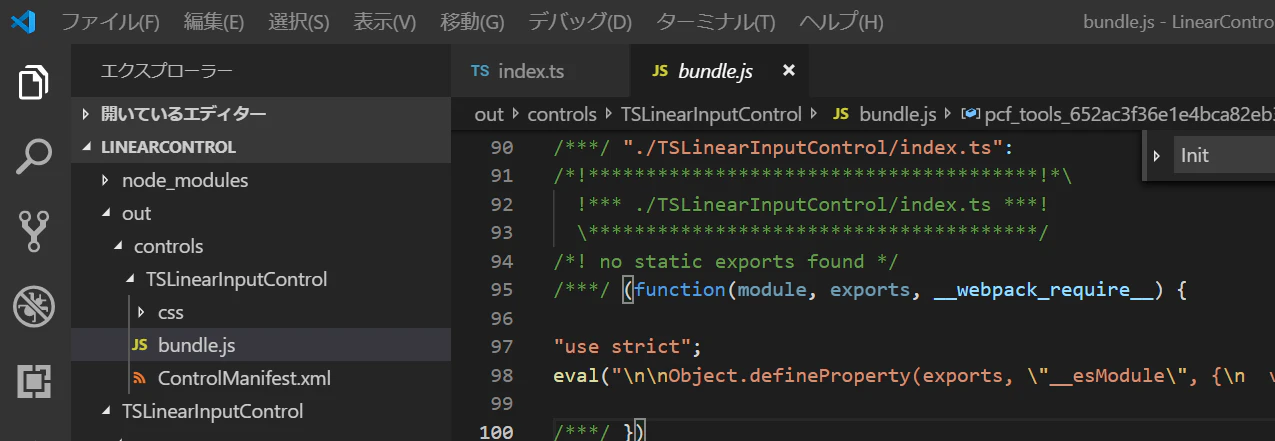Click the "use strict"; code line
Image resolution: width=1275 pixels, height=441 pixels.
click(628, 347)
